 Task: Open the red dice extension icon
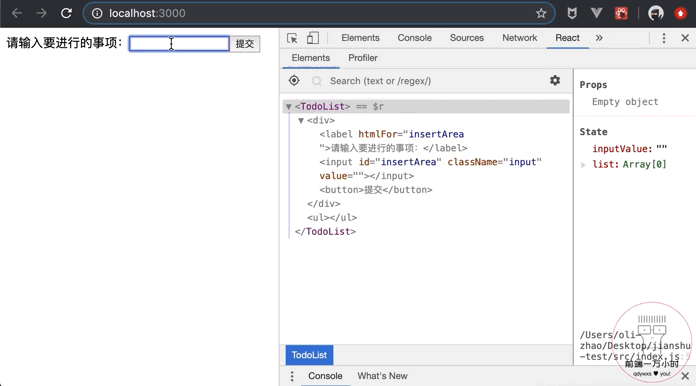(x=621, y=13)
